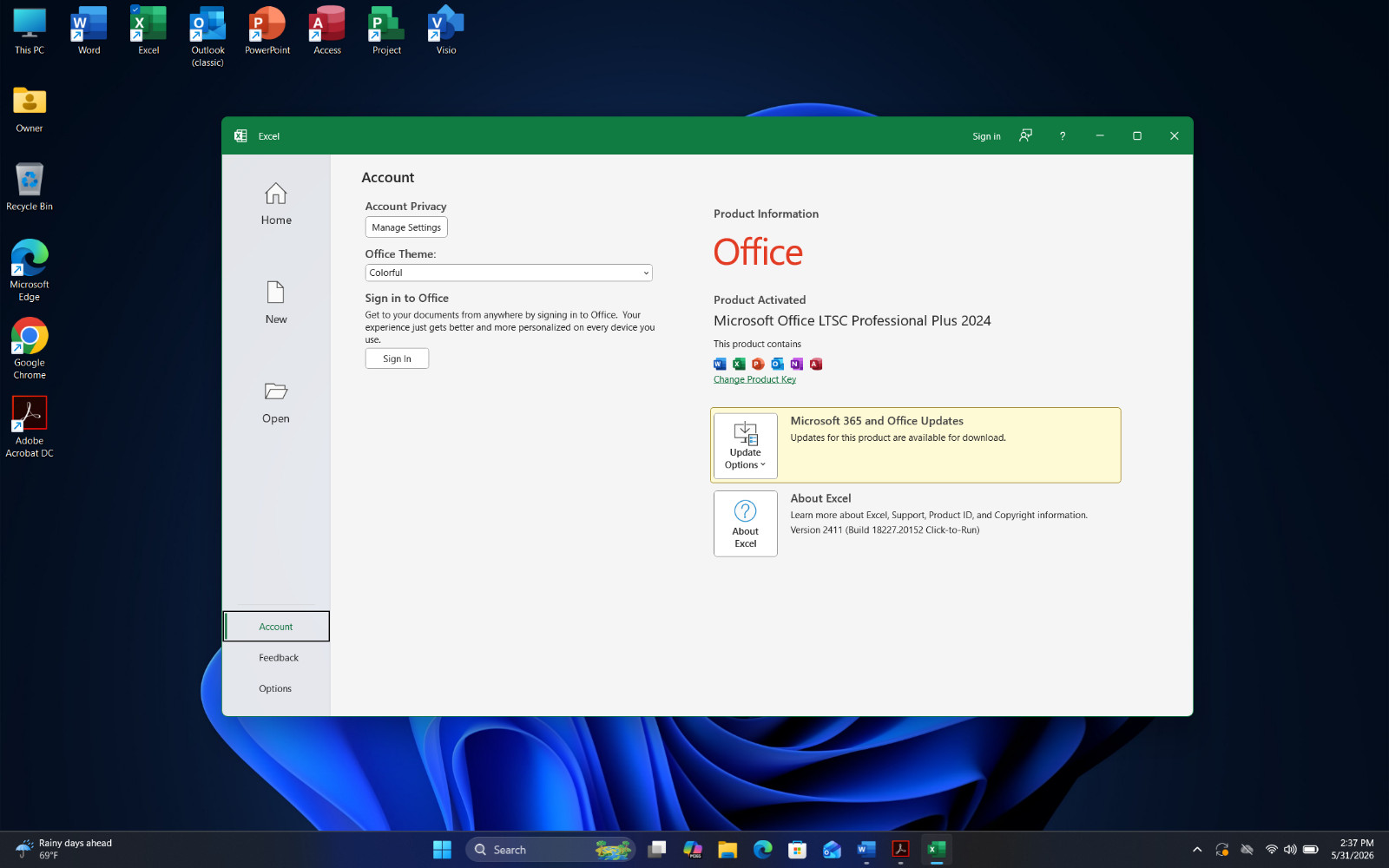The image size is (1389, 868).
Task: Open the Update Options dropdown button
Action: (x=746, y=445)
